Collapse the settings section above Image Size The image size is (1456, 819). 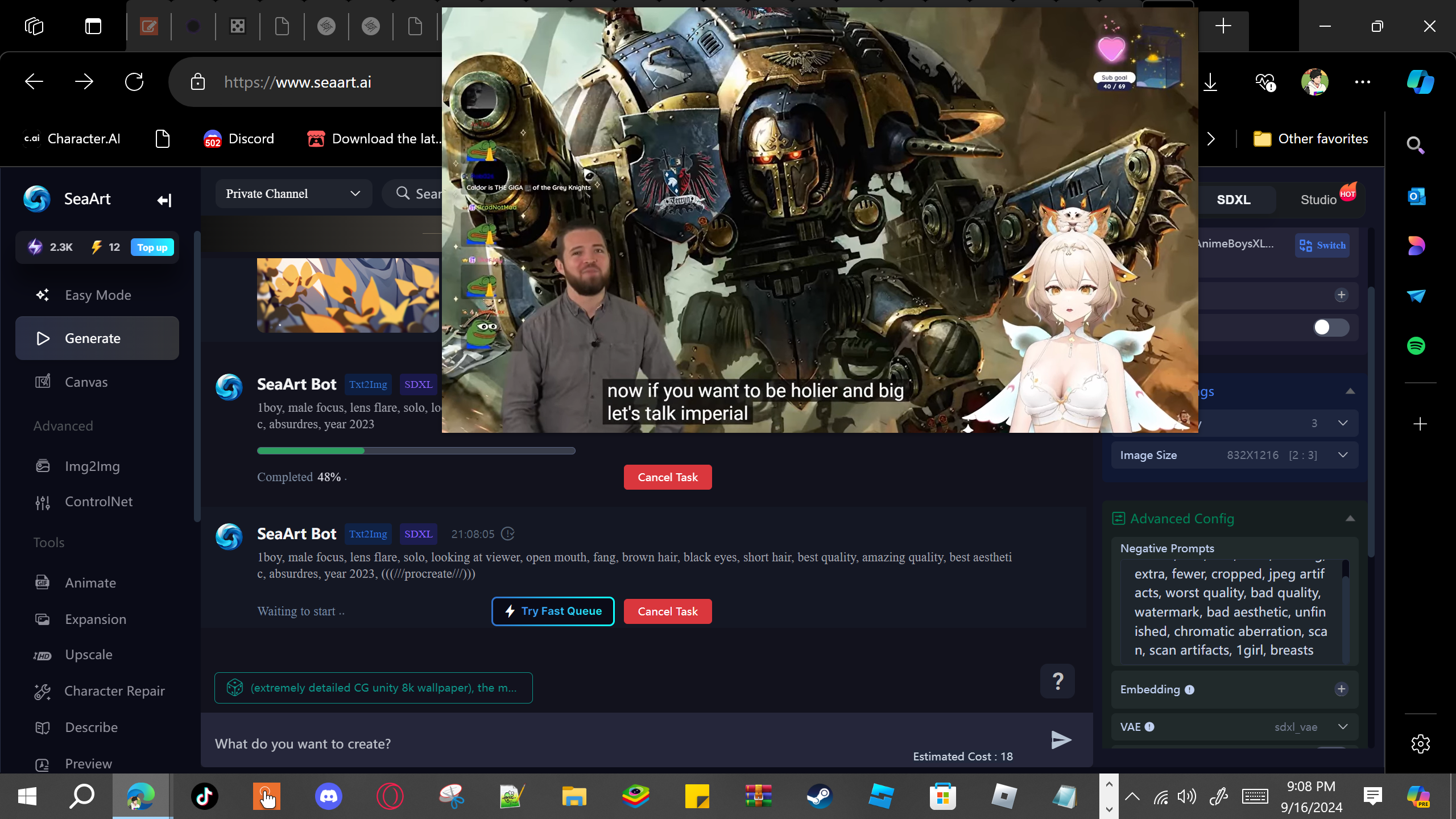tap(1350, 391)
